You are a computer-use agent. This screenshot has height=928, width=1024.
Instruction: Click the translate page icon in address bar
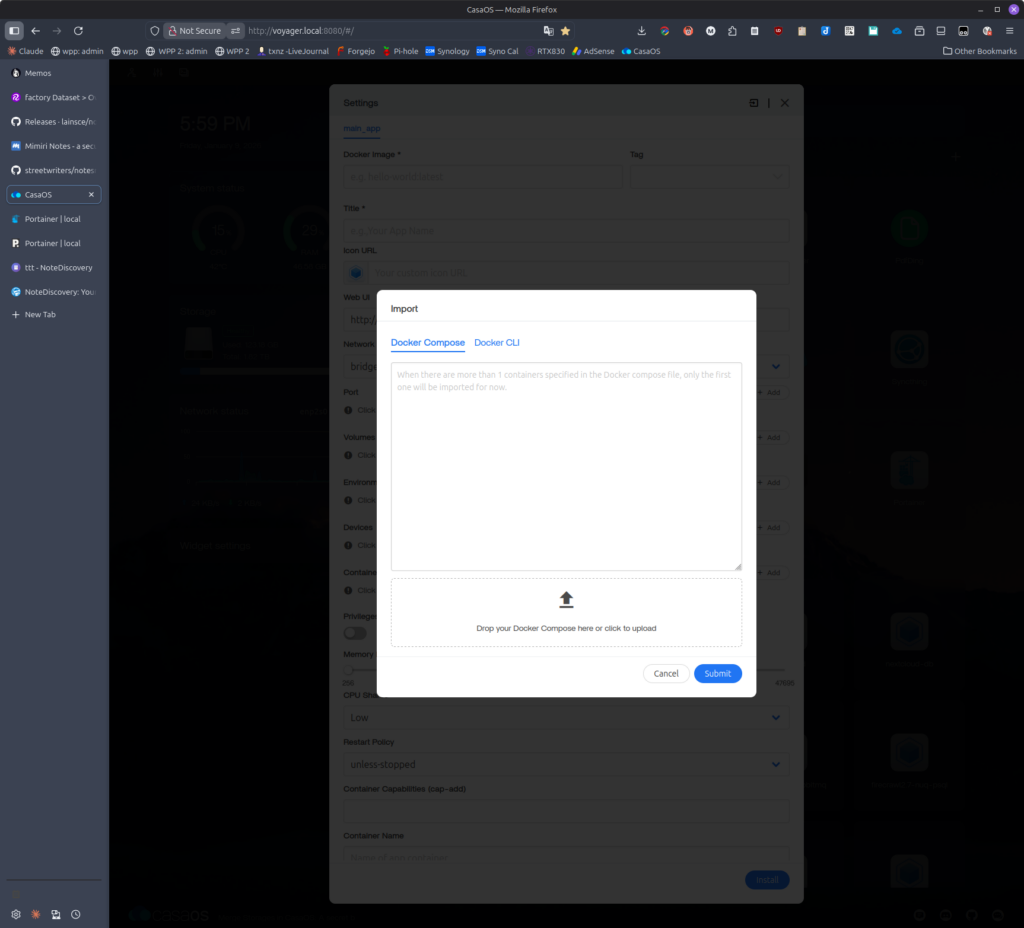click(x=548, y=31)
